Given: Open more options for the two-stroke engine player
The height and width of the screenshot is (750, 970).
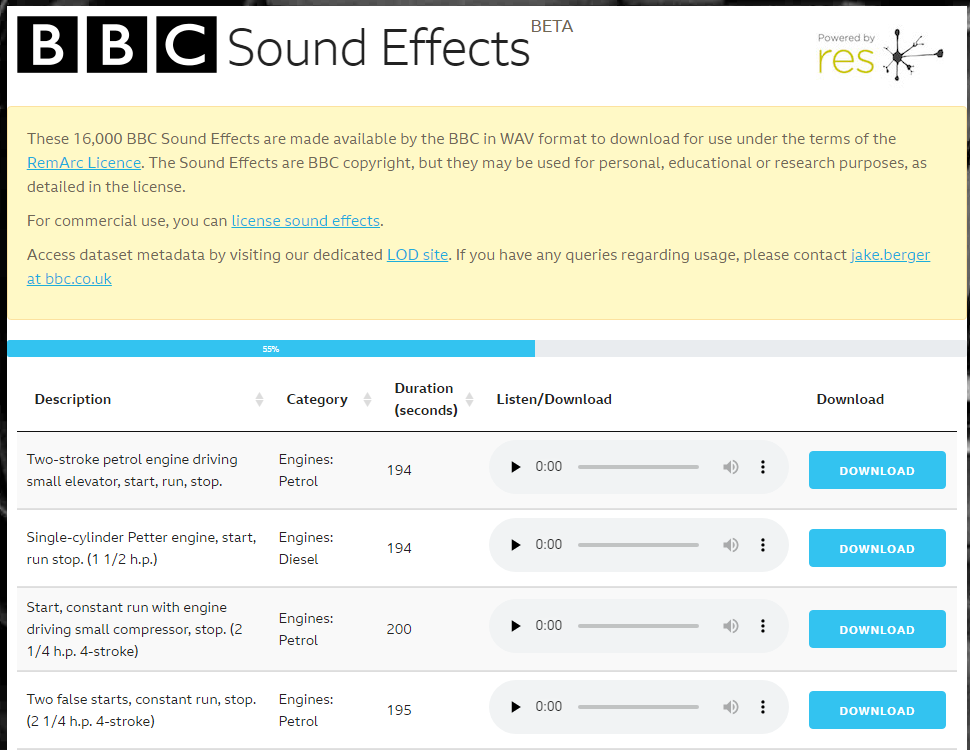Looking at the screenshot, I should tap(763, 467).
